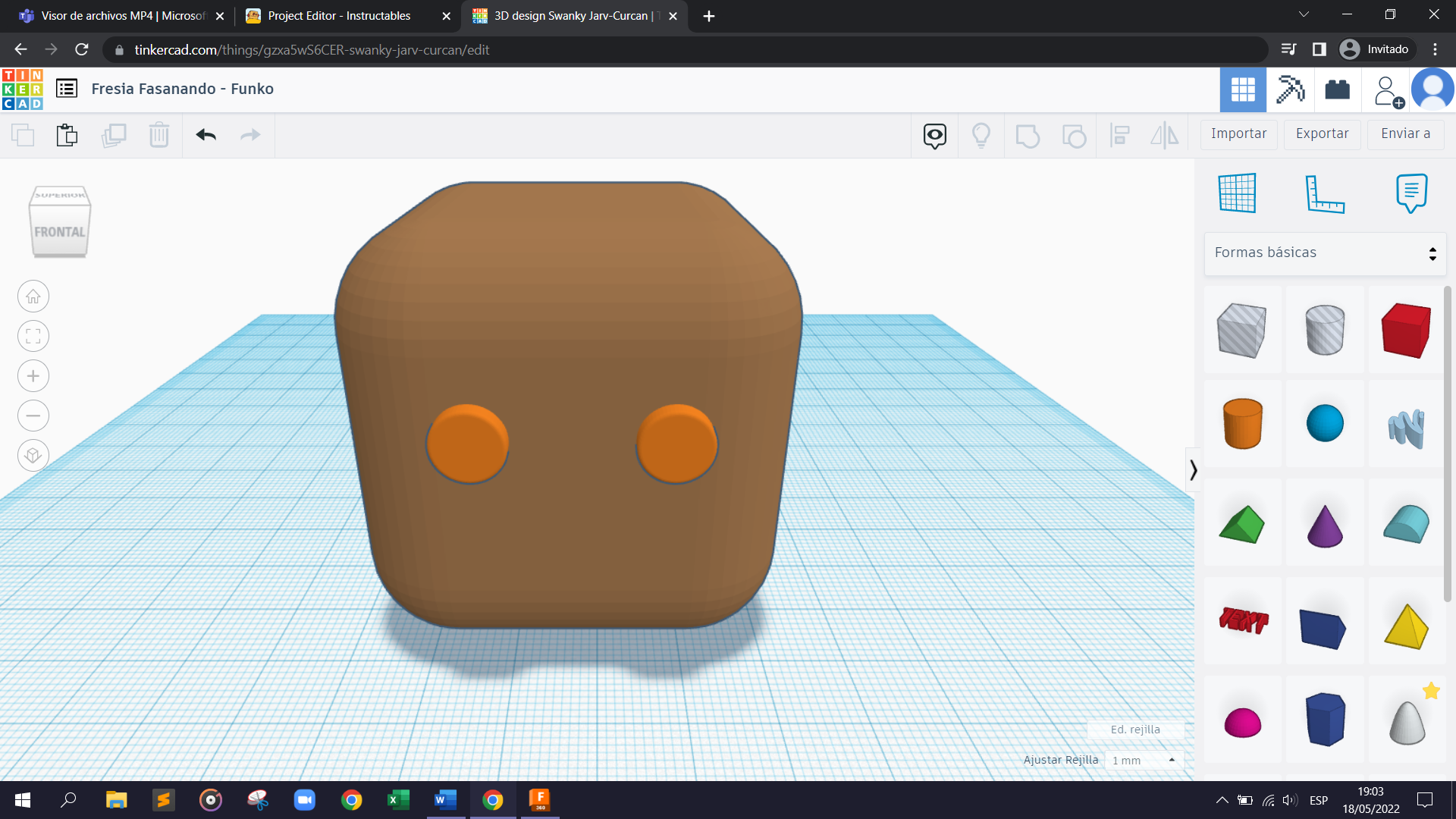Open the notes tool icon
The height and width of the screenshot is (819, 1456).
[1410, 193]
